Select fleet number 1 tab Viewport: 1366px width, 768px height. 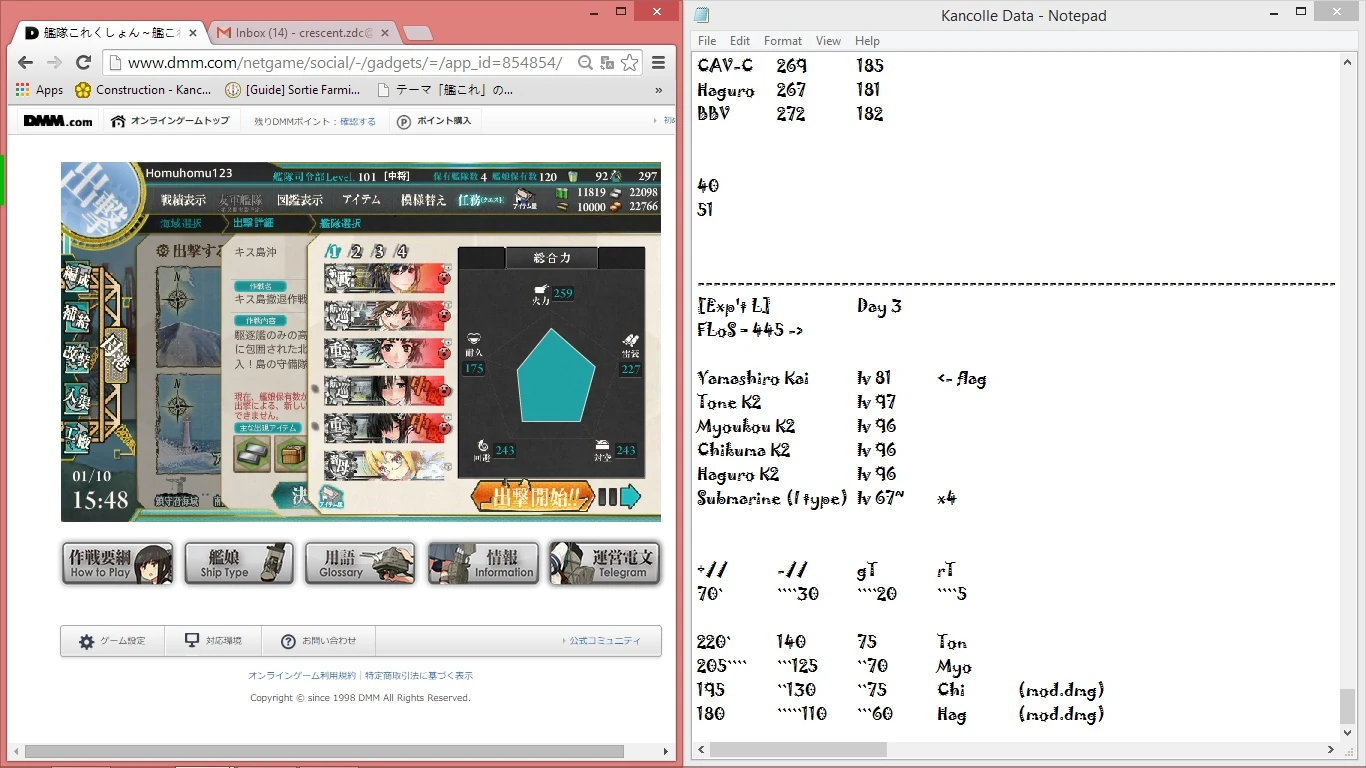click(x=335, y=251)
